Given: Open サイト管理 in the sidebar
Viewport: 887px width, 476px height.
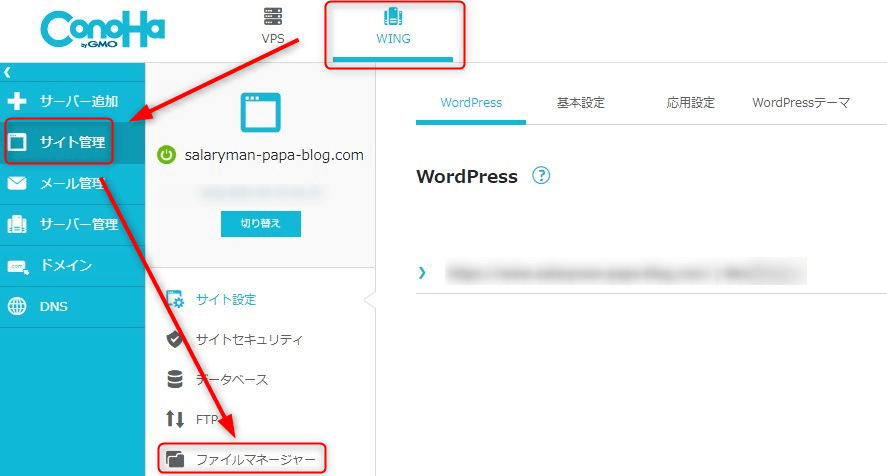Looking at the screenshot, I should click(x=72, y=142).
